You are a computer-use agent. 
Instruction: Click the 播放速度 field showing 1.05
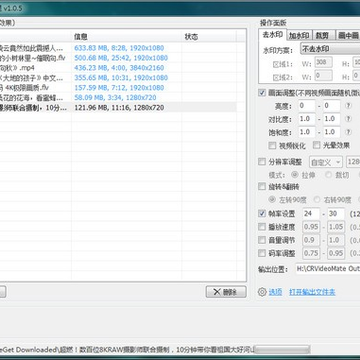click(336, 227)
